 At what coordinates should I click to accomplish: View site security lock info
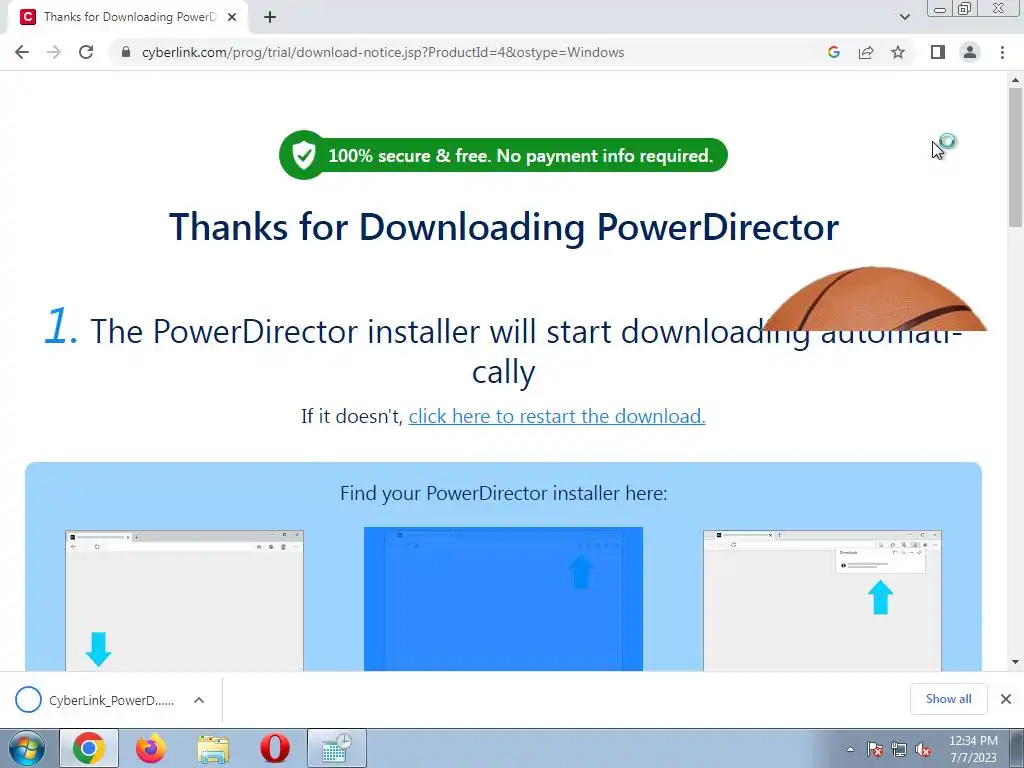point(126,52)
